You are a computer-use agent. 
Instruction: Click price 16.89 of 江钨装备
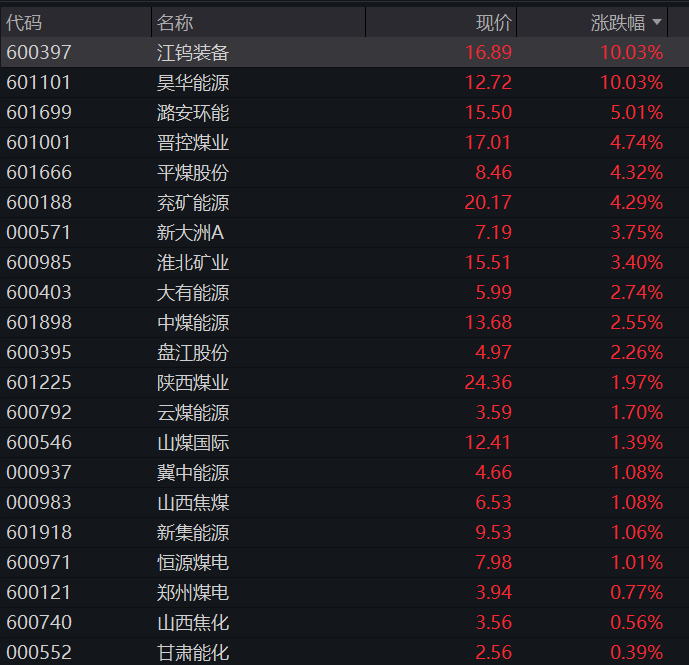click(488, 53)
